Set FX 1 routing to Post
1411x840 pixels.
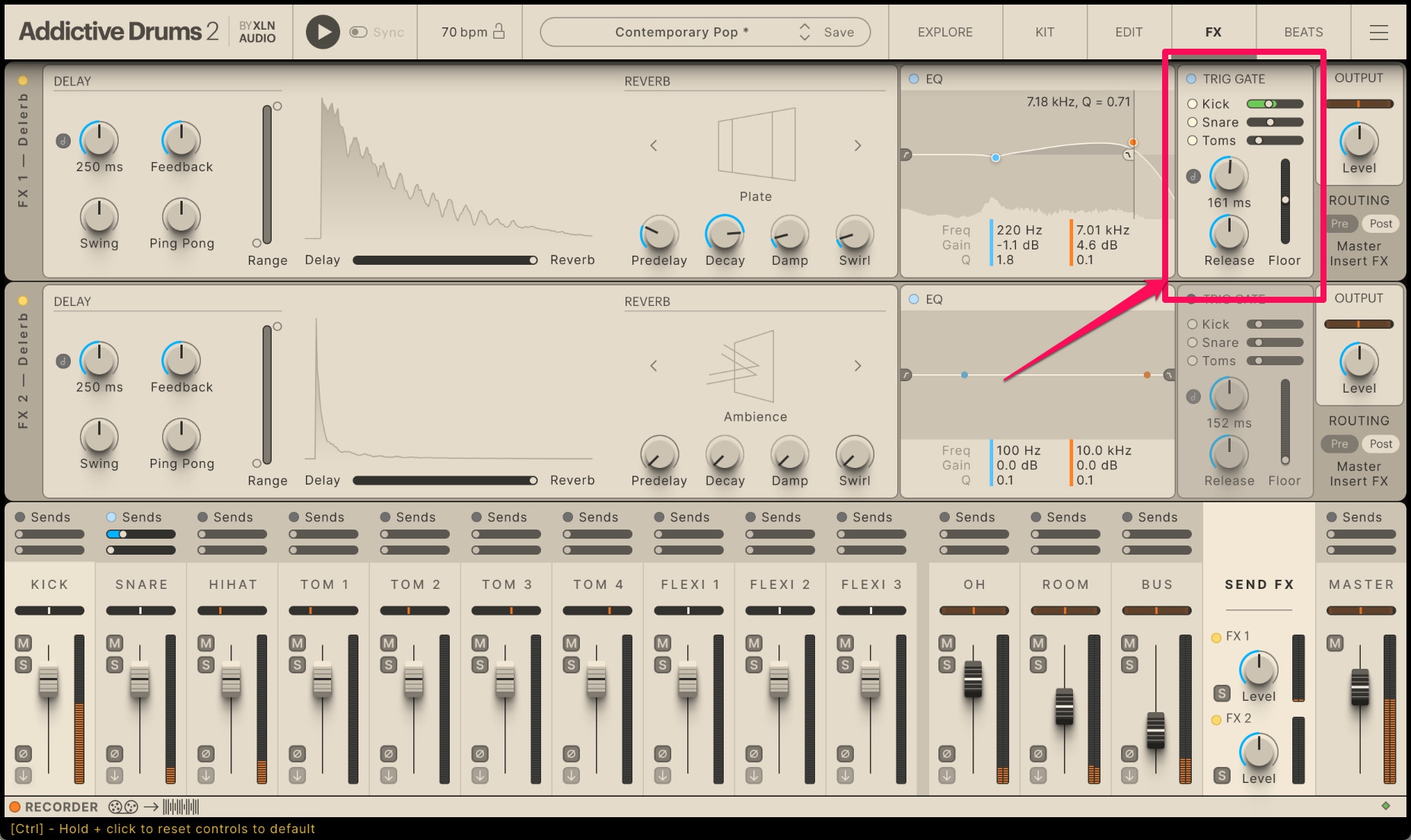pyautogui.click(x=1381, y=224)
